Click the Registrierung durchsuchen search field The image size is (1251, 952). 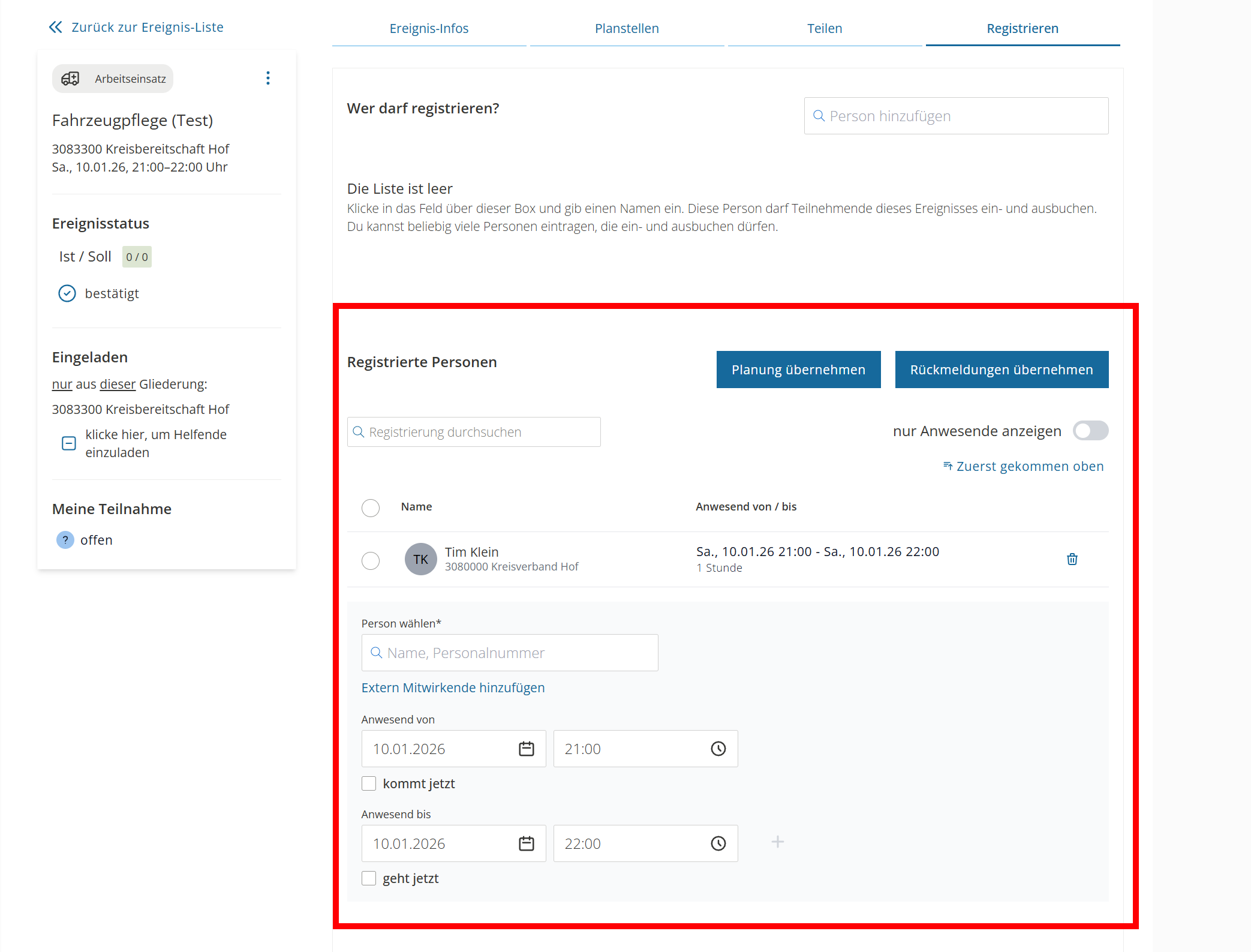click(474, 432)
